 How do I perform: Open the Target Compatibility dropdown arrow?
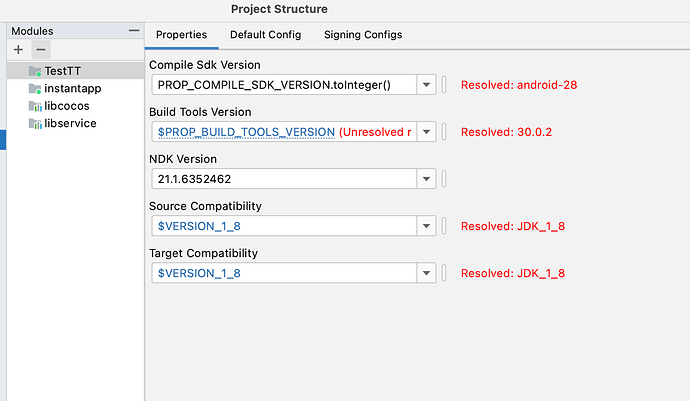click(x=427, y=273)
